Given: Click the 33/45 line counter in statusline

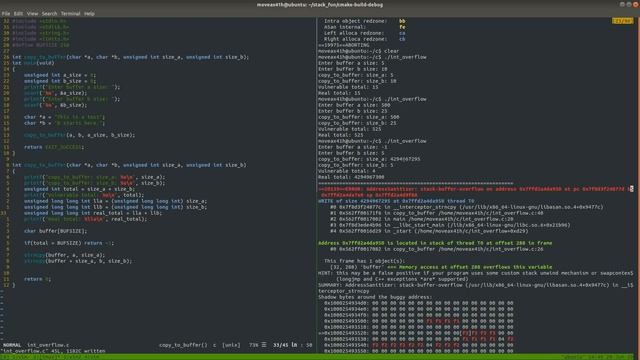Looking at the screenshot, I should tap(281, 345).
